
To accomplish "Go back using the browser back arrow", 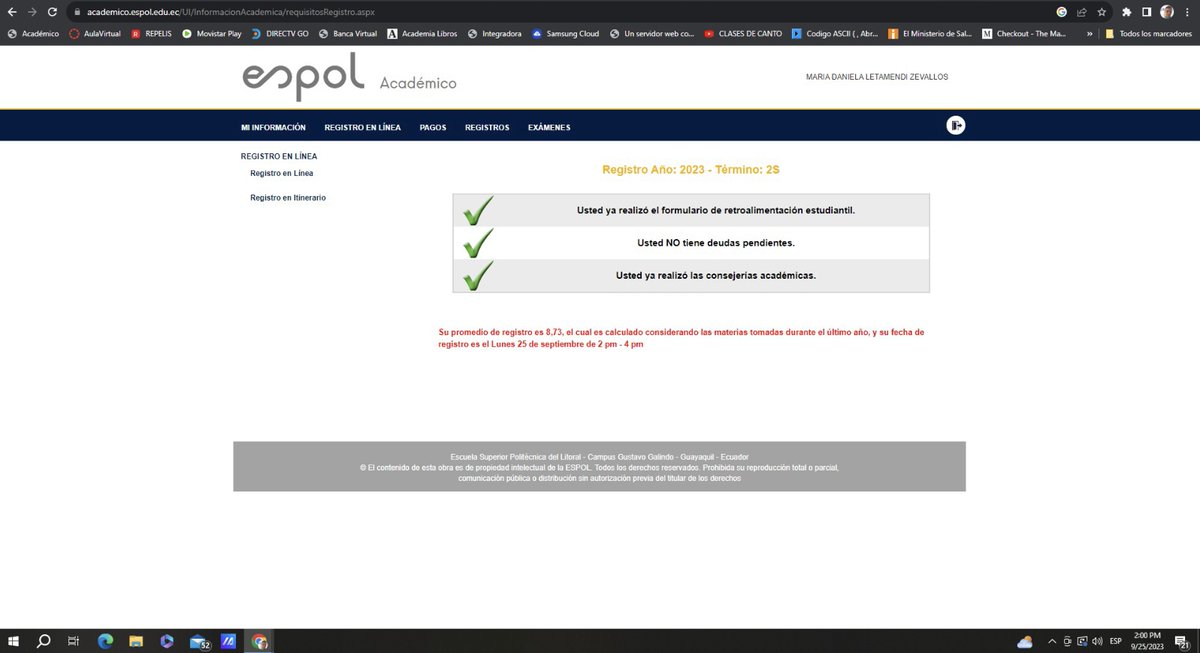I will point(12,12).
